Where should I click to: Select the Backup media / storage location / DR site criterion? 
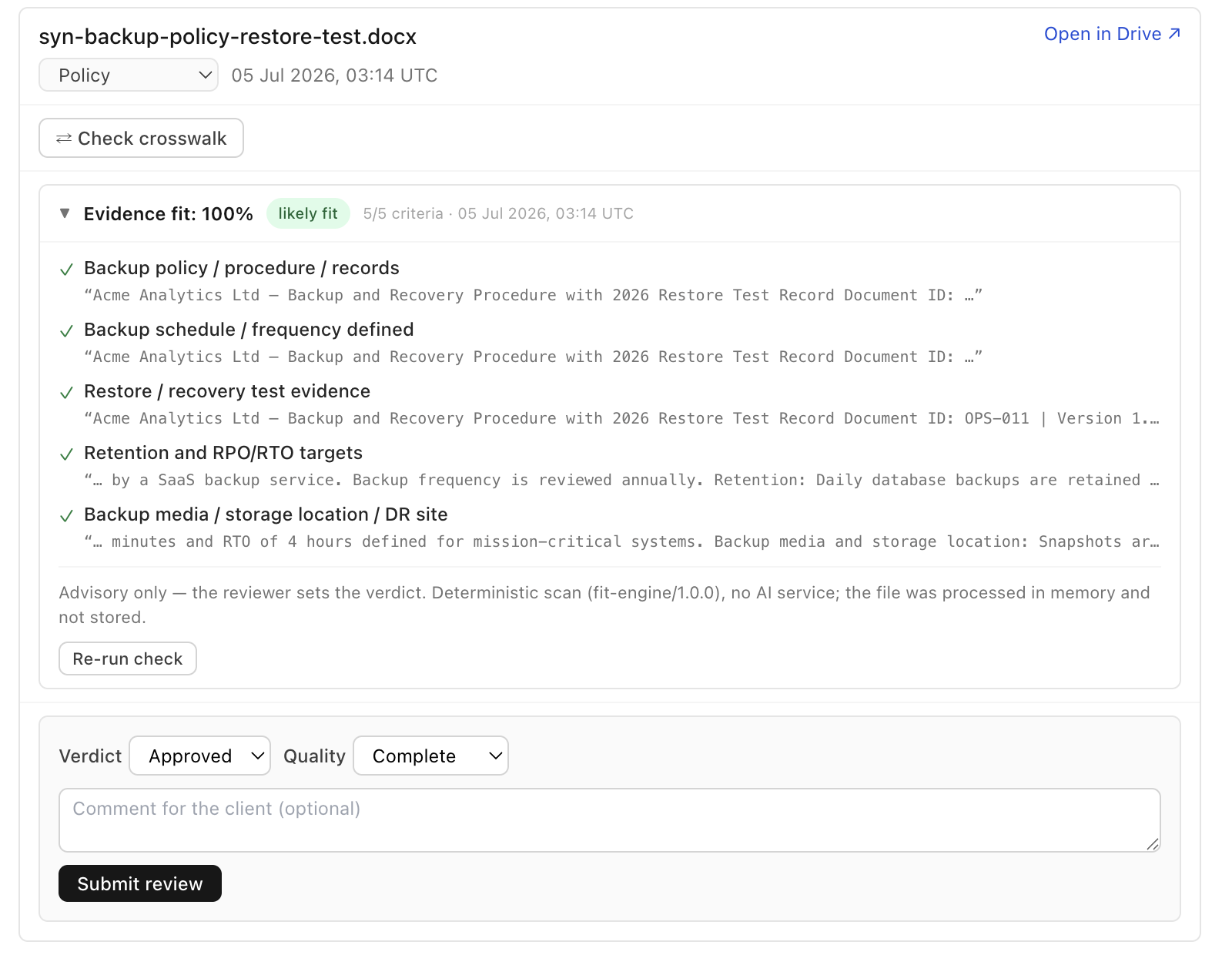click(x=266, y=514)
